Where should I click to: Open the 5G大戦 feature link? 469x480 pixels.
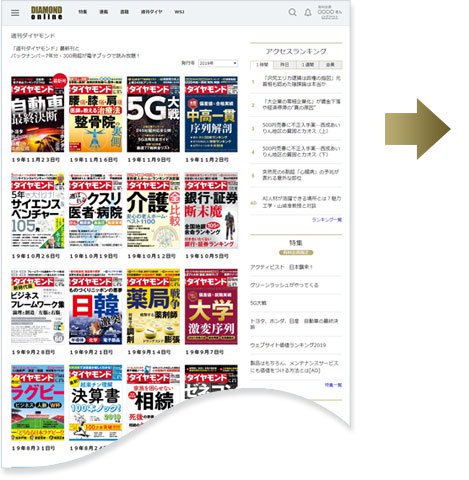(x=258, y=303)
